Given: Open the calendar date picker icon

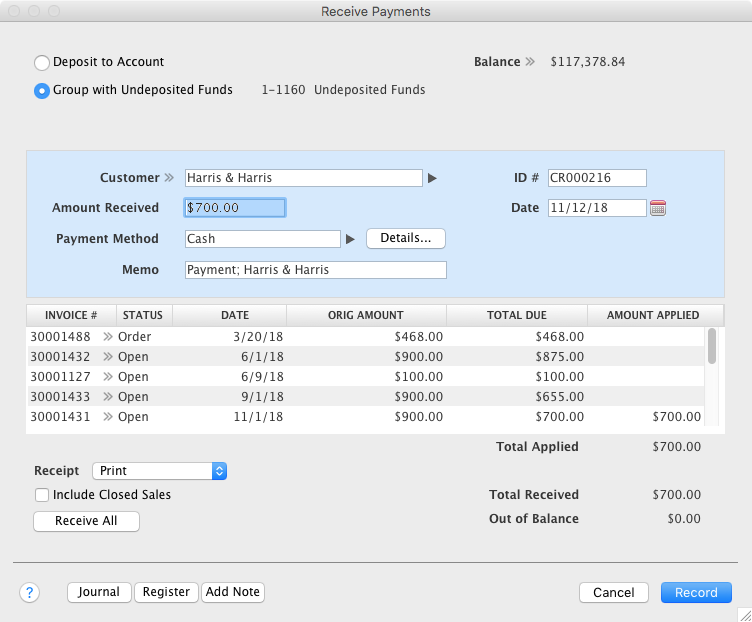Looking at the screenshot, I should [x=658, y=208].
